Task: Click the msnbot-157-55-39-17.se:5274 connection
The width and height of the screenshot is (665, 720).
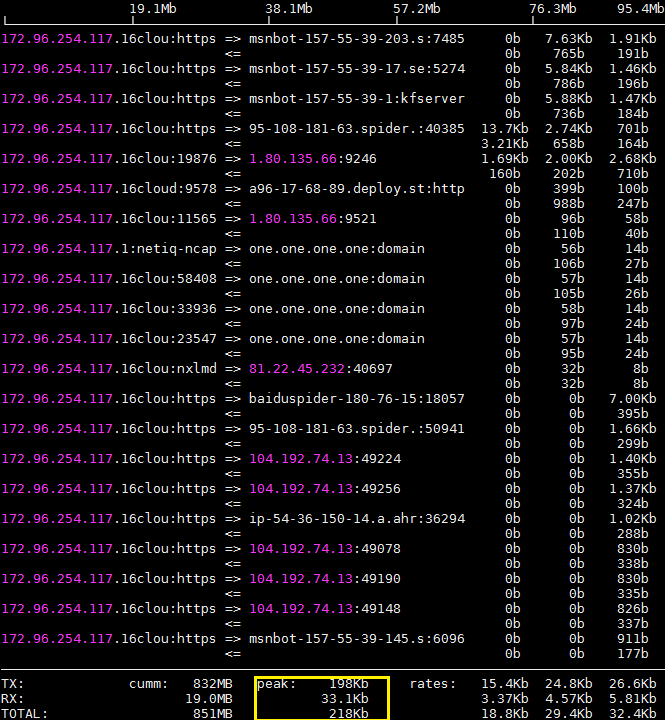Action: pos(356,69)
